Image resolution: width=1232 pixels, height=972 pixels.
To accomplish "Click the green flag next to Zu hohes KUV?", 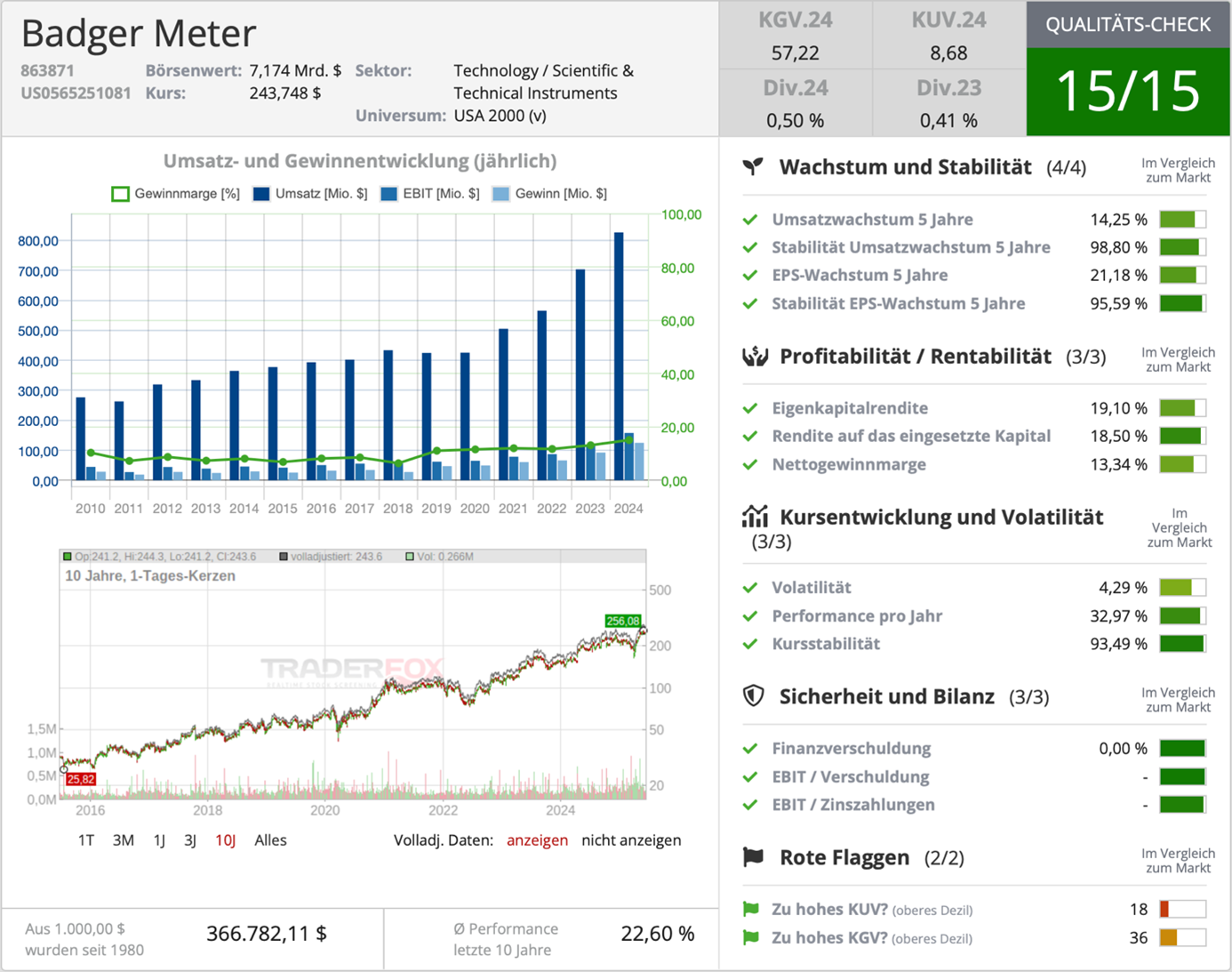I will [x=751, y=909].
